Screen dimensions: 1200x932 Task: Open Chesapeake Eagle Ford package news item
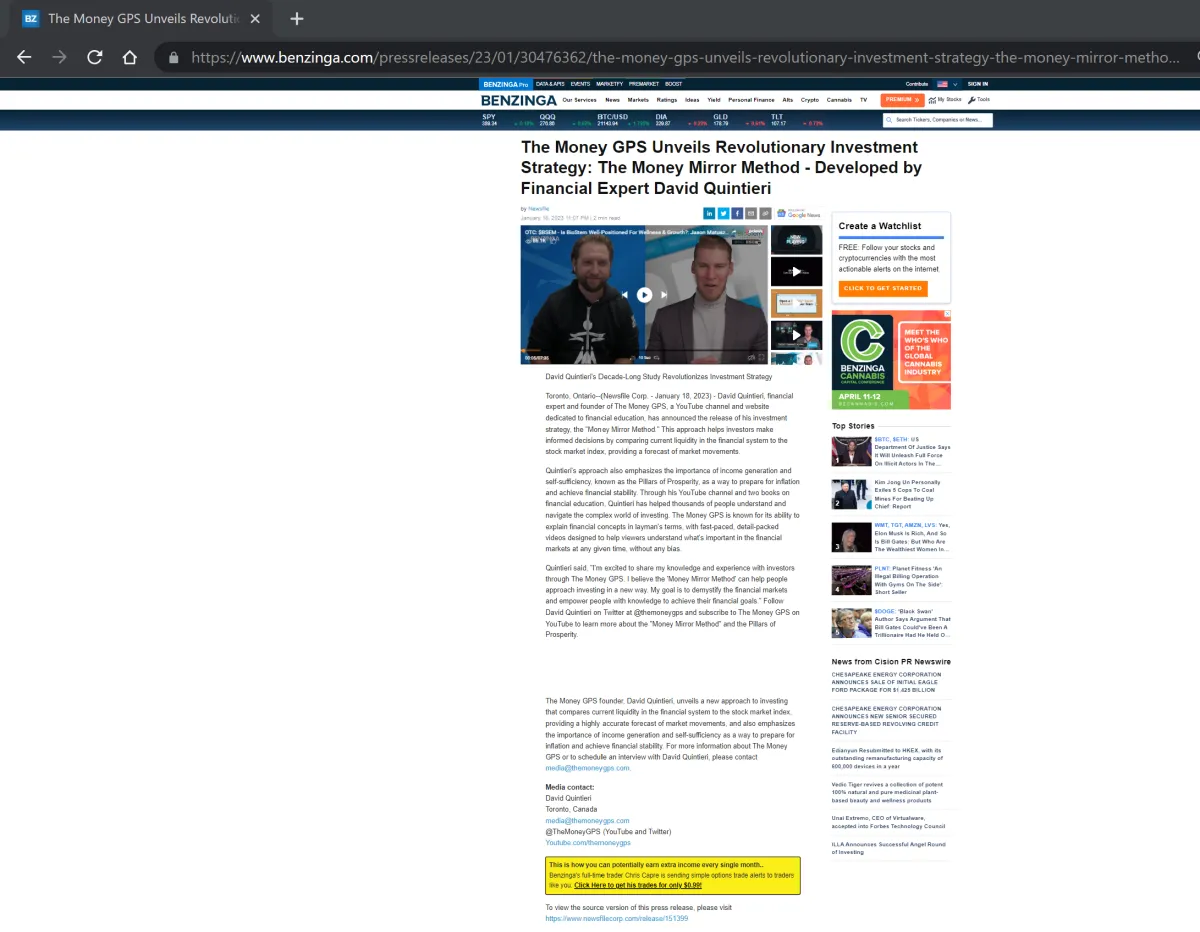click(886, 682)
